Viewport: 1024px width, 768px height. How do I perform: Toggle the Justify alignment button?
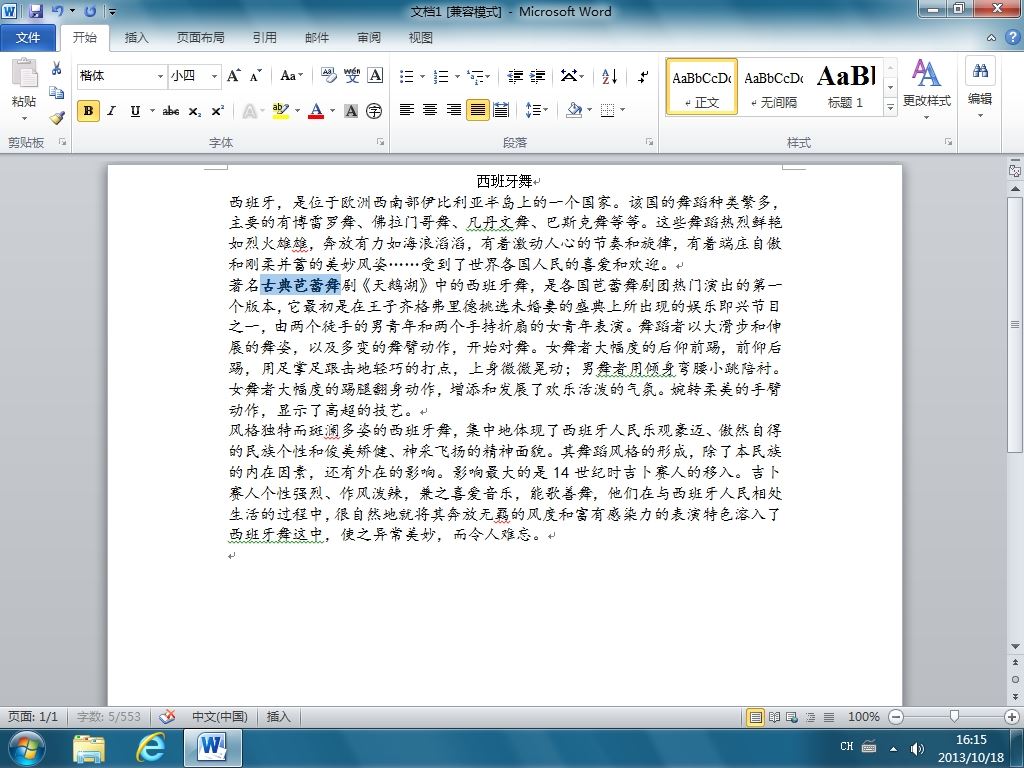coord(477,110)
